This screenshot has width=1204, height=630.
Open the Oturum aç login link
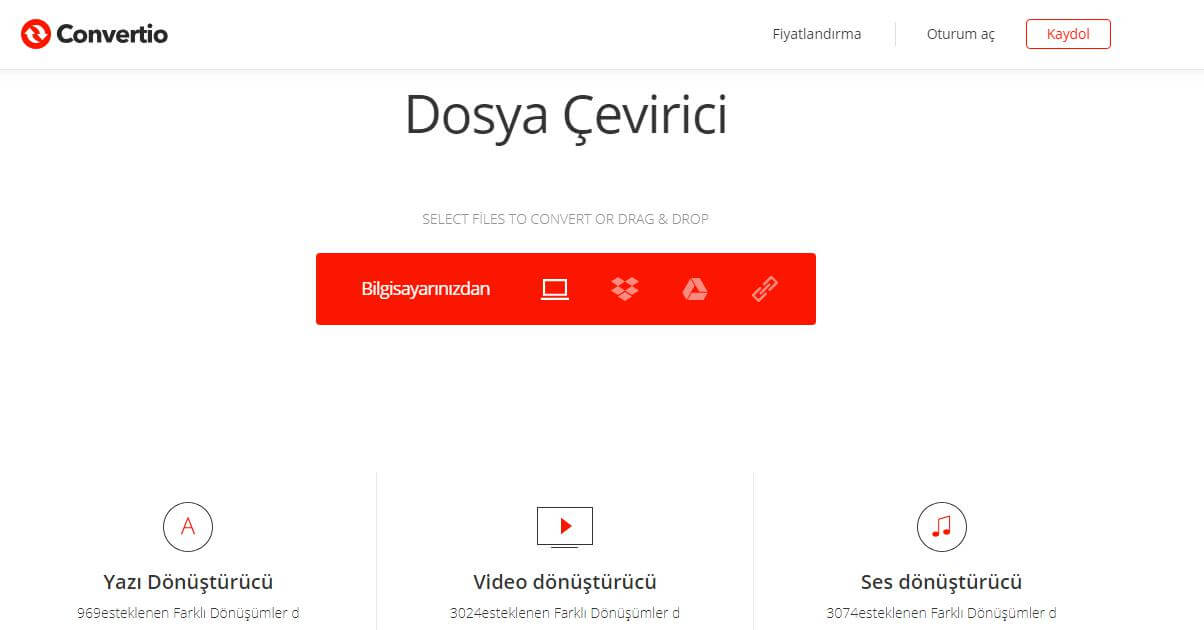pos(961,34)
